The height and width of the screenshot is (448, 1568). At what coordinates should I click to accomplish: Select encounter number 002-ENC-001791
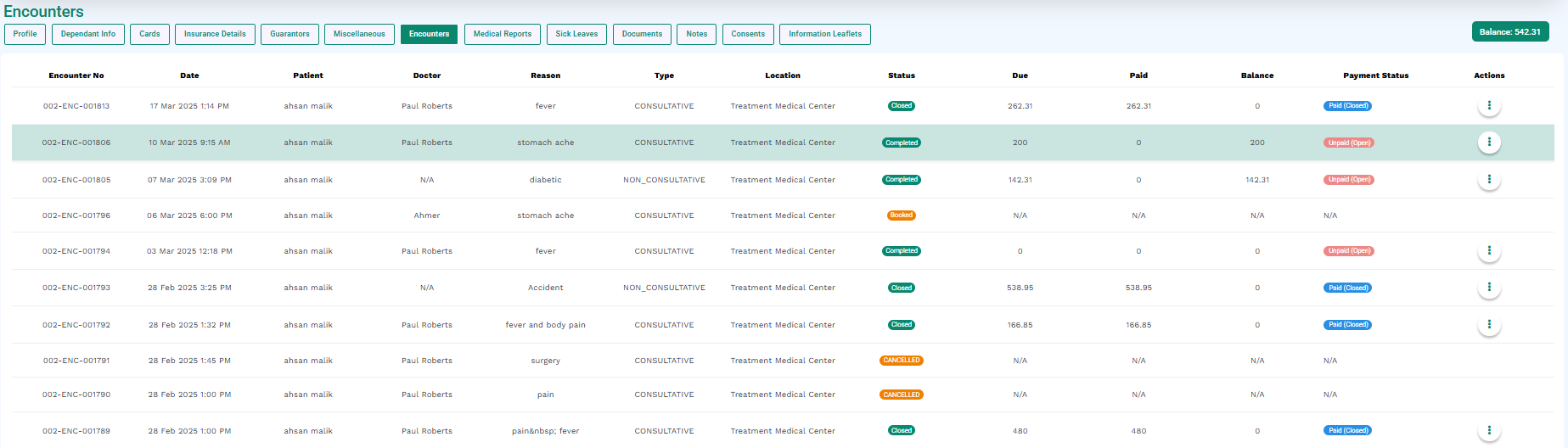[76, 361]
